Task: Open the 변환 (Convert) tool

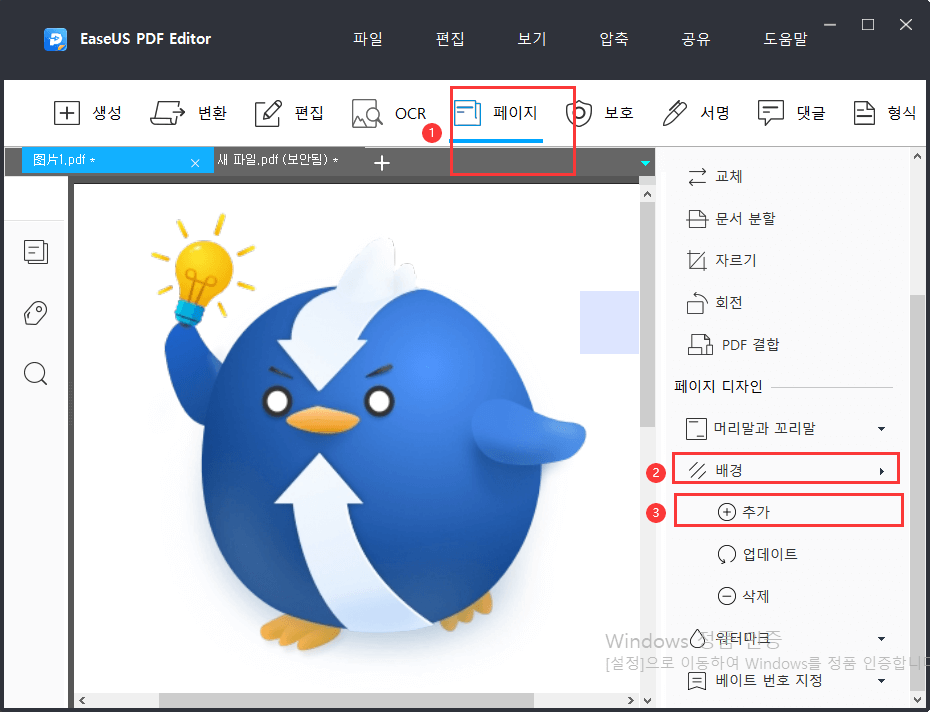Action: point(188,113)
